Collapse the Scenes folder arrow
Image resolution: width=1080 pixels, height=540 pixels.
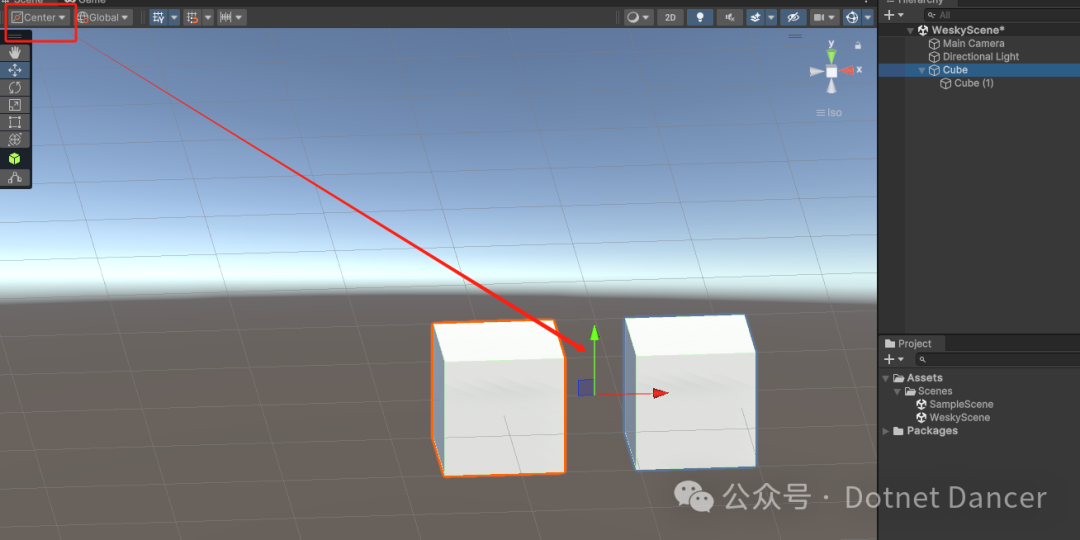pos(897,391)
